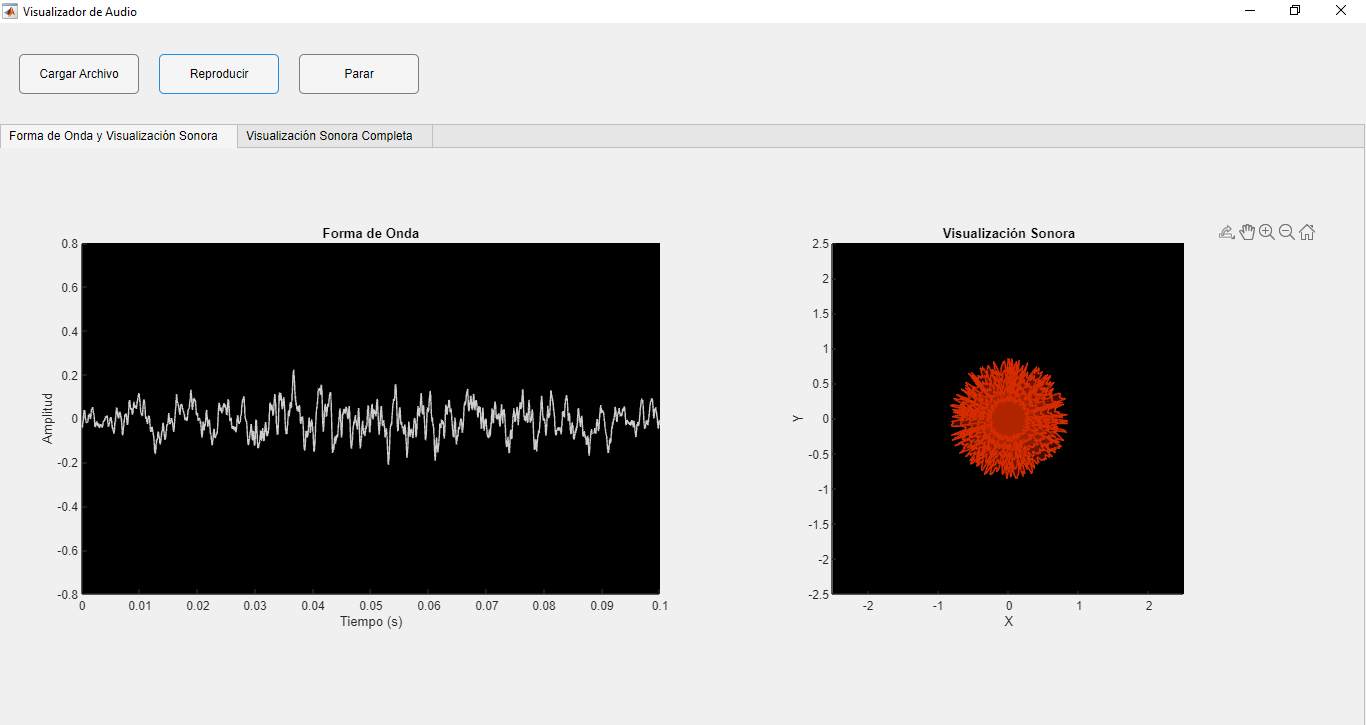Image resolution: width=1366 pixels, height=725 pixels.
Task: Click the Amplitud axis label
Action: [x=47, y=417]
